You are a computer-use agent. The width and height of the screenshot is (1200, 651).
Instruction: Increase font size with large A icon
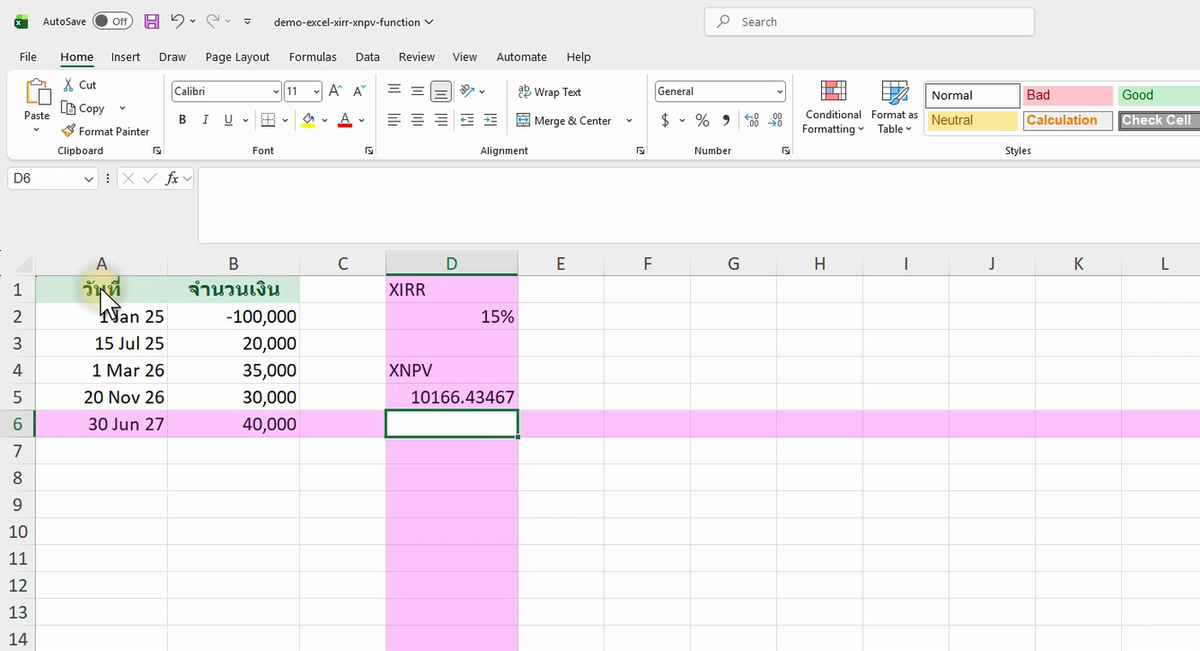(336, 91)
